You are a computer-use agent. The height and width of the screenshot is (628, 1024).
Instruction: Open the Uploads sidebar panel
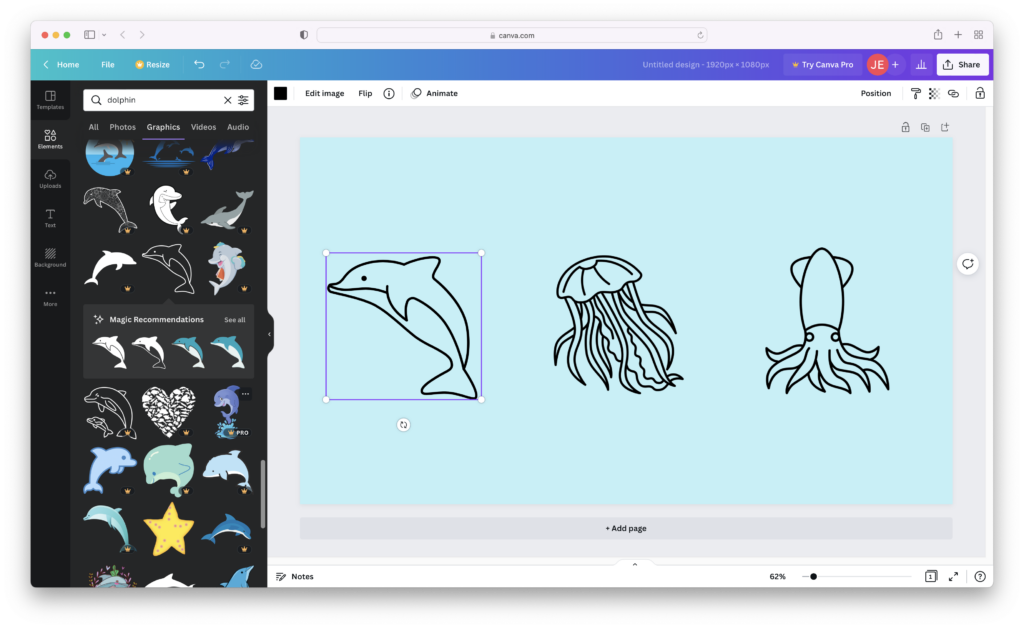click(50, 179)
